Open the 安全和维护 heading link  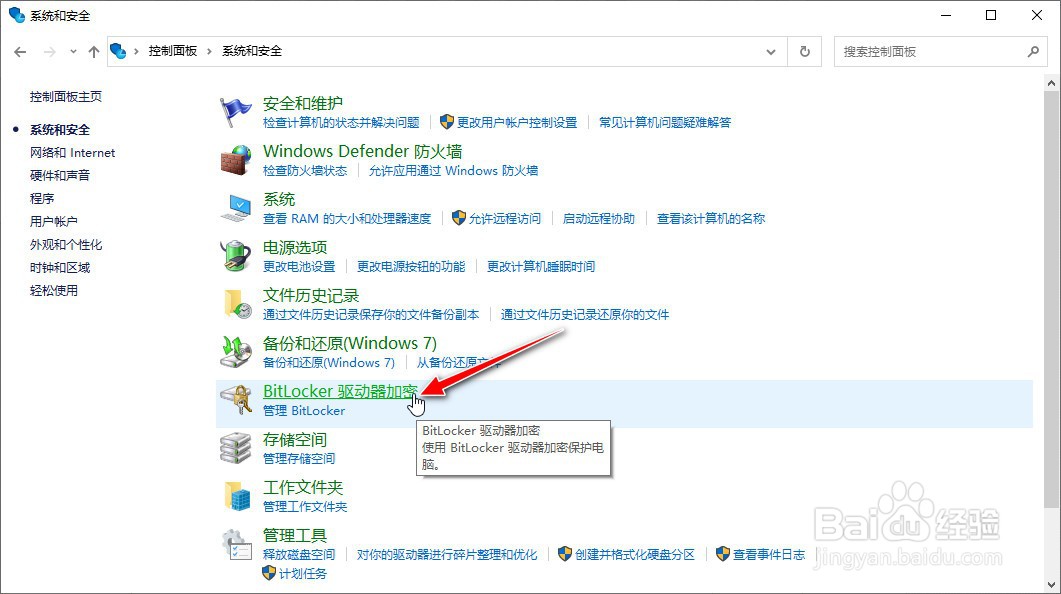[302, 104]
